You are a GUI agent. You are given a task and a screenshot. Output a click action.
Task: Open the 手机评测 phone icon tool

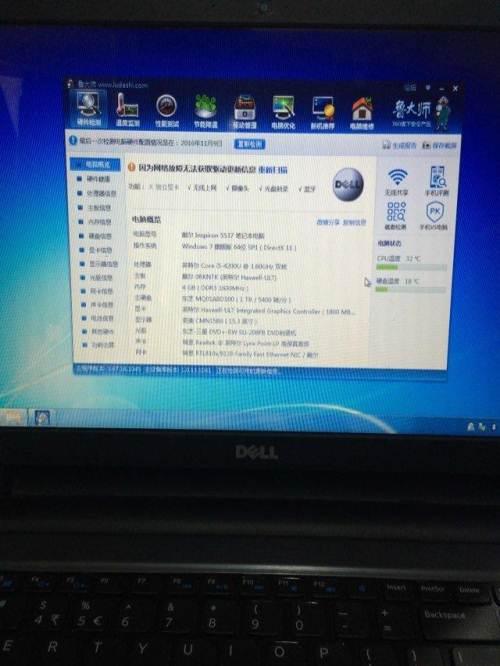tap(437, 181)
